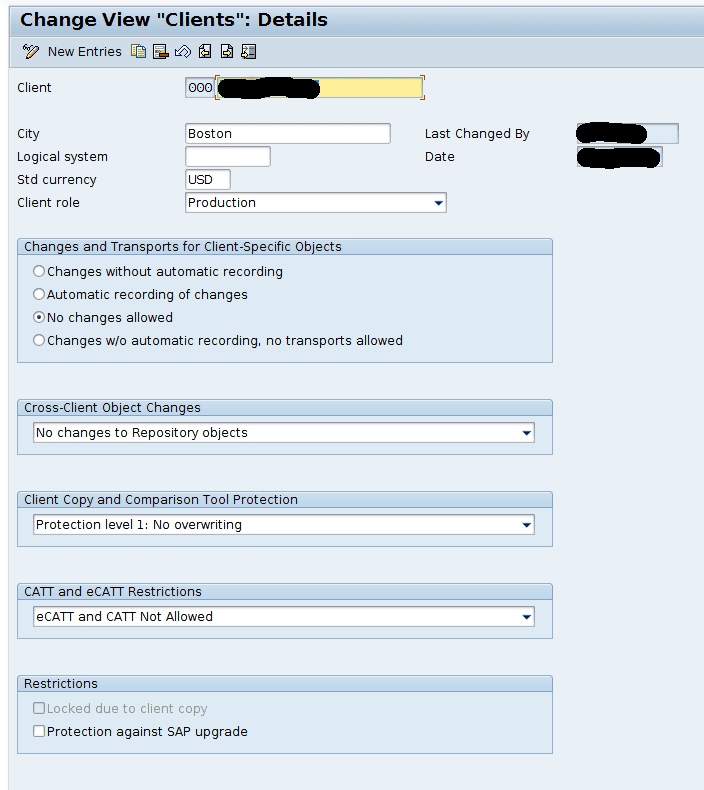The height and width of the screenshot is (790, 704).
Task: Click the Cross-Client Object Changes header
Action: 285,408
